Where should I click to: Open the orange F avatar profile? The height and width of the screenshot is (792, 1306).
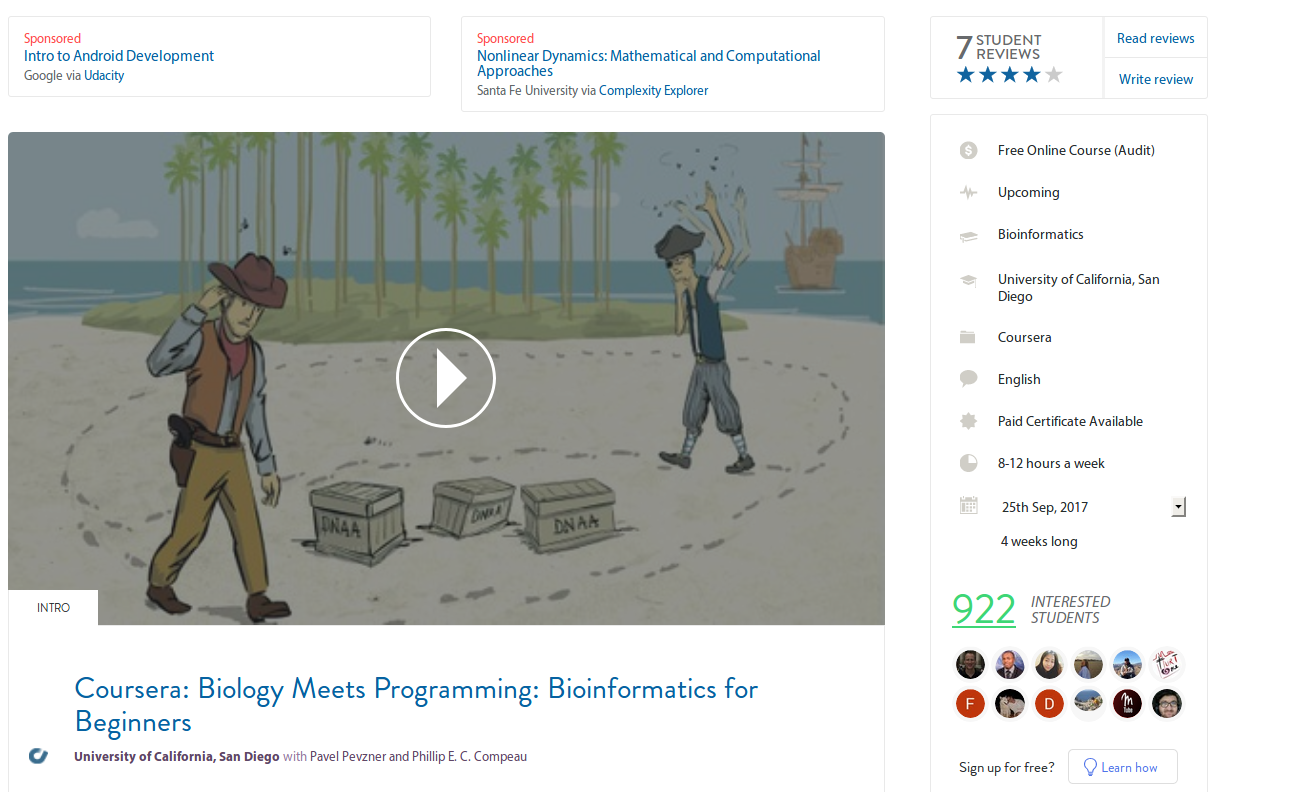970,703
